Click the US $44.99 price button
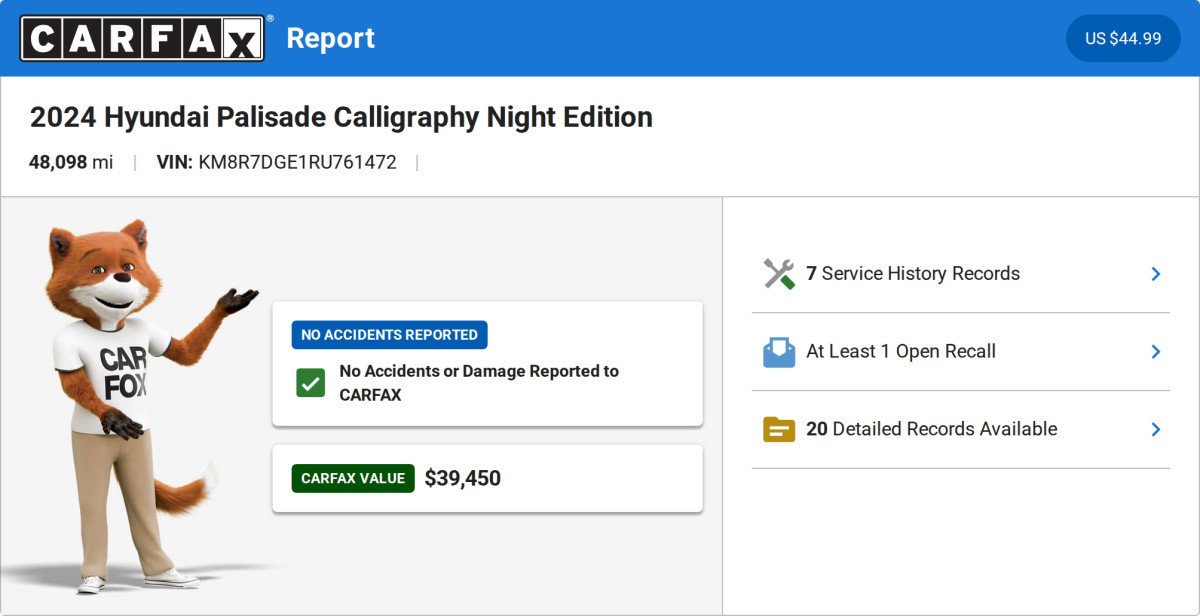The height and width of the screenshot is (616, 1200). [x=1123, y=38]
